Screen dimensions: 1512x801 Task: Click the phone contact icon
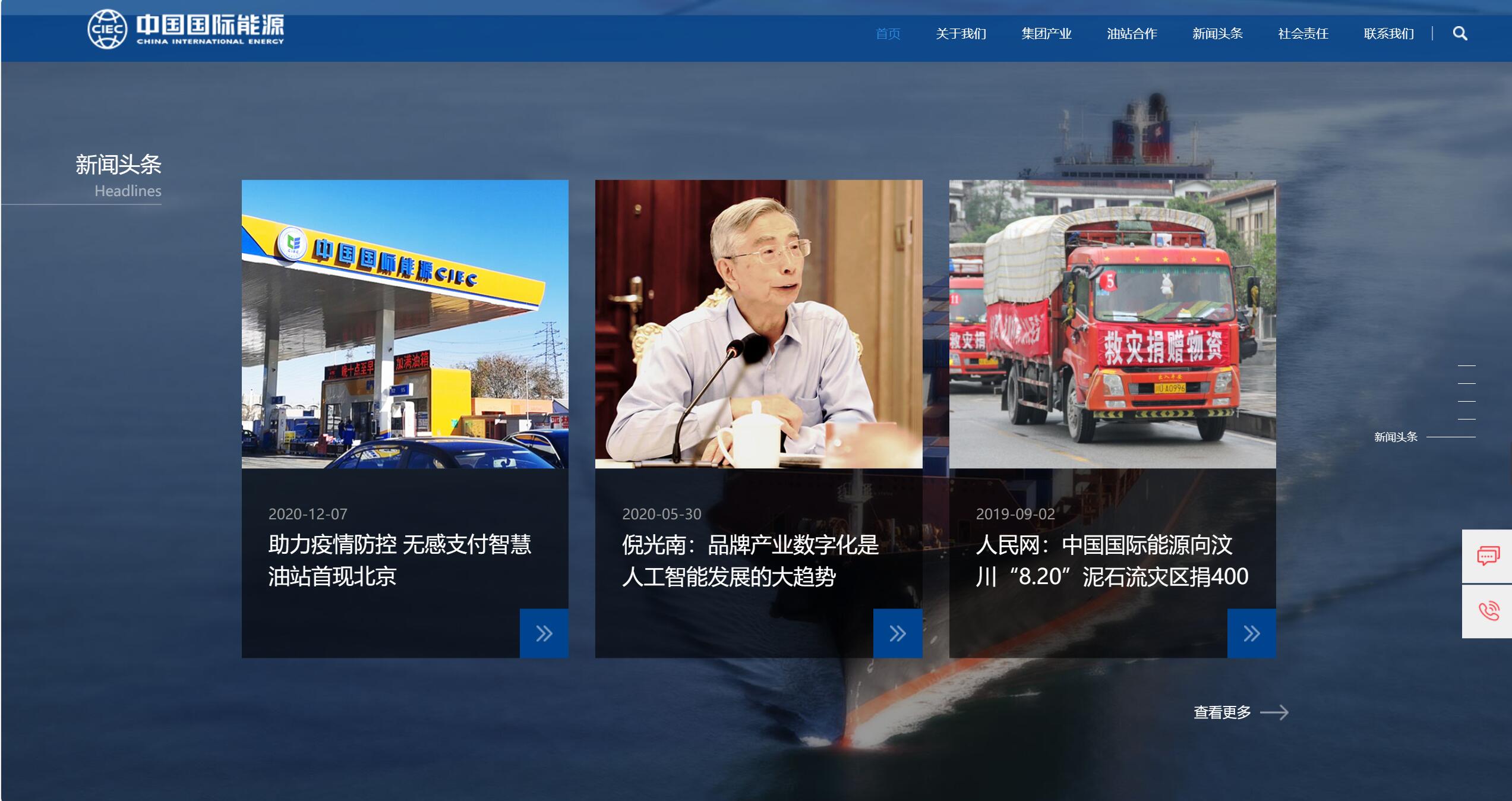point(1488,611)
